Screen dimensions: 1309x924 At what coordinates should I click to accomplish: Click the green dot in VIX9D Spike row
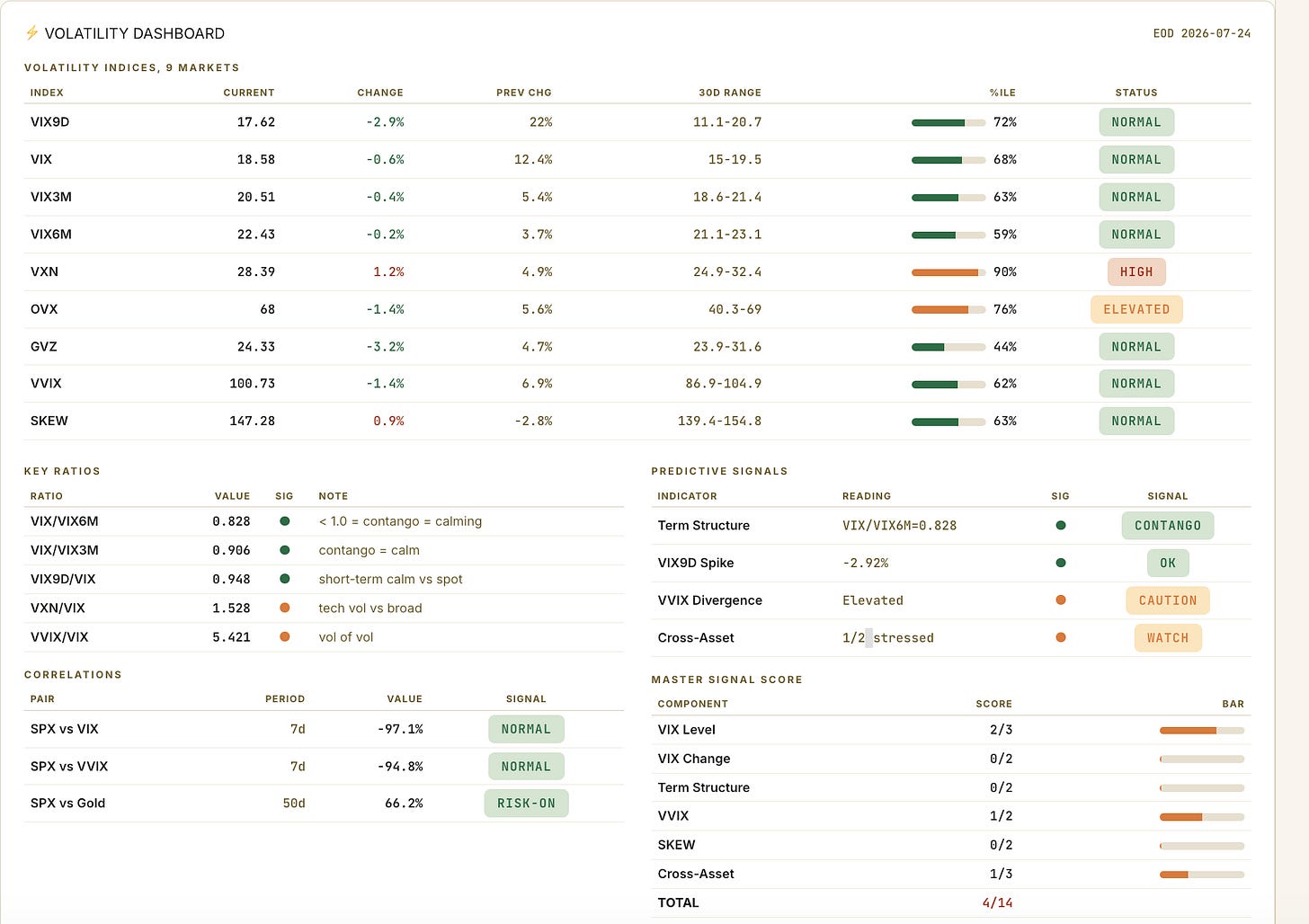1061,563
